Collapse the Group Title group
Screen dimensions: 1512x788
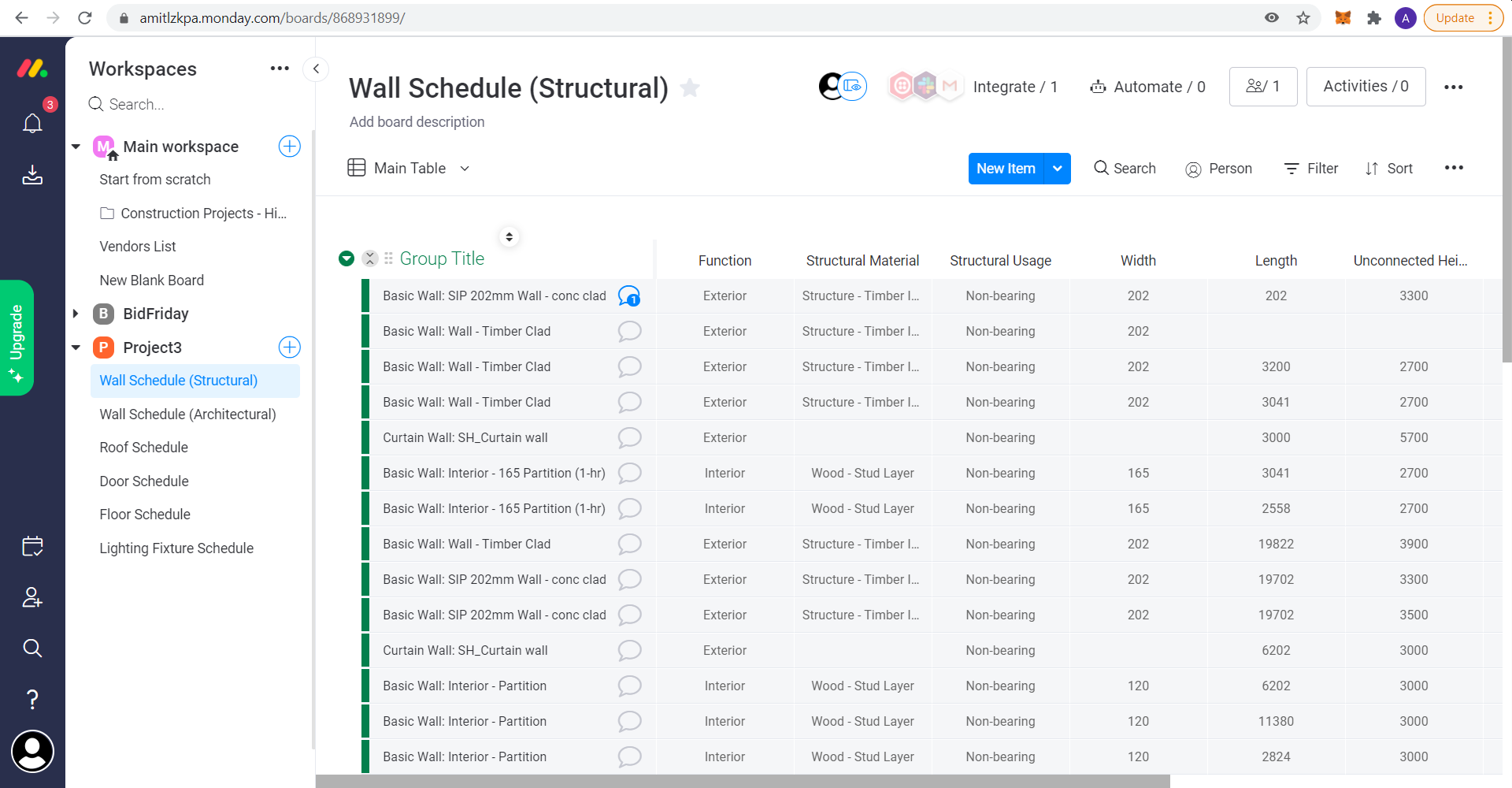click(346, 258)
